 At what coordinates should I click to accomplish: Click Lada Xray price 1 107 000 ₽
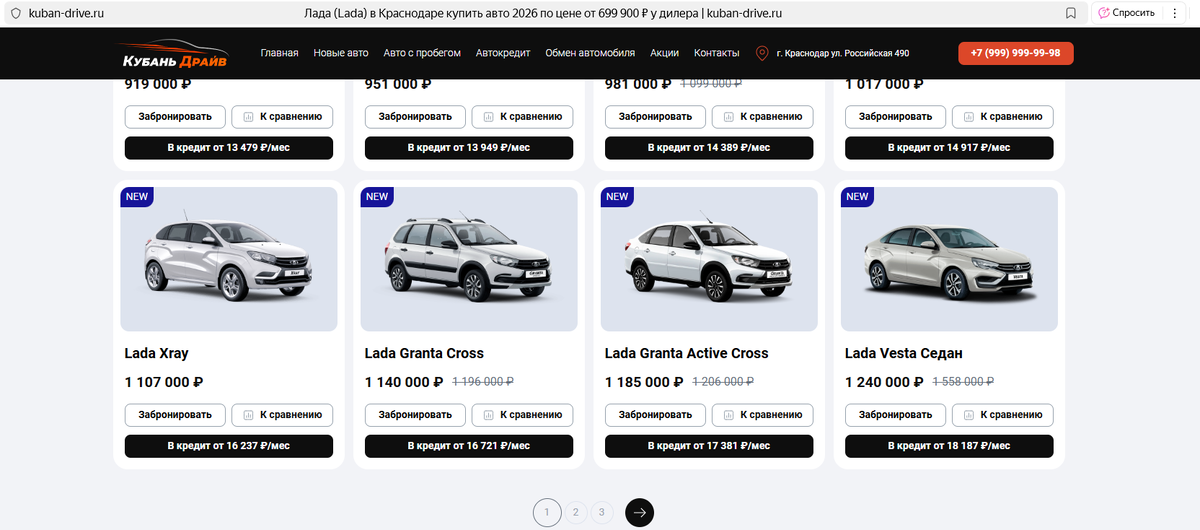click(164, 382)
